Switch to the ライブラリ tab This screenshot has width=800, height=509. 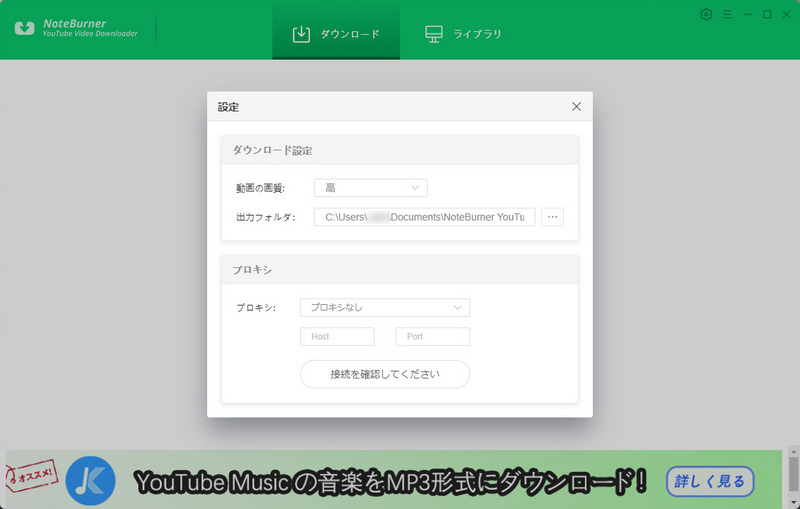point(463,34)
